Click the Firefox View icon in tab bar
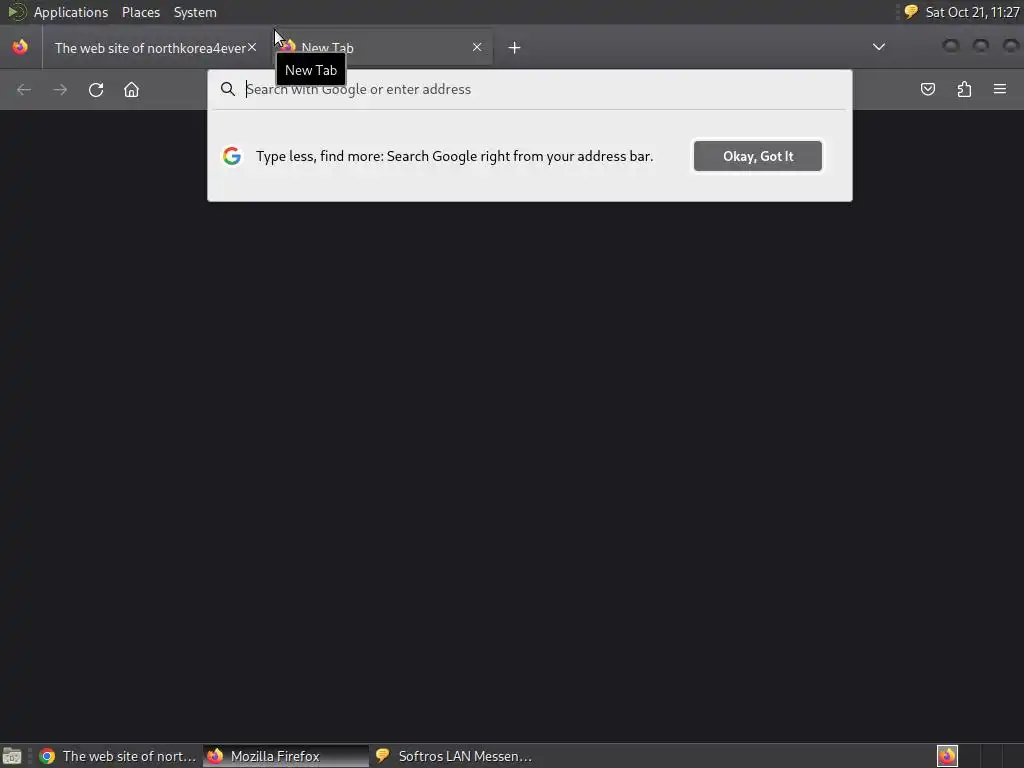This screenshot has width=1024, height=768. point(20,47)
